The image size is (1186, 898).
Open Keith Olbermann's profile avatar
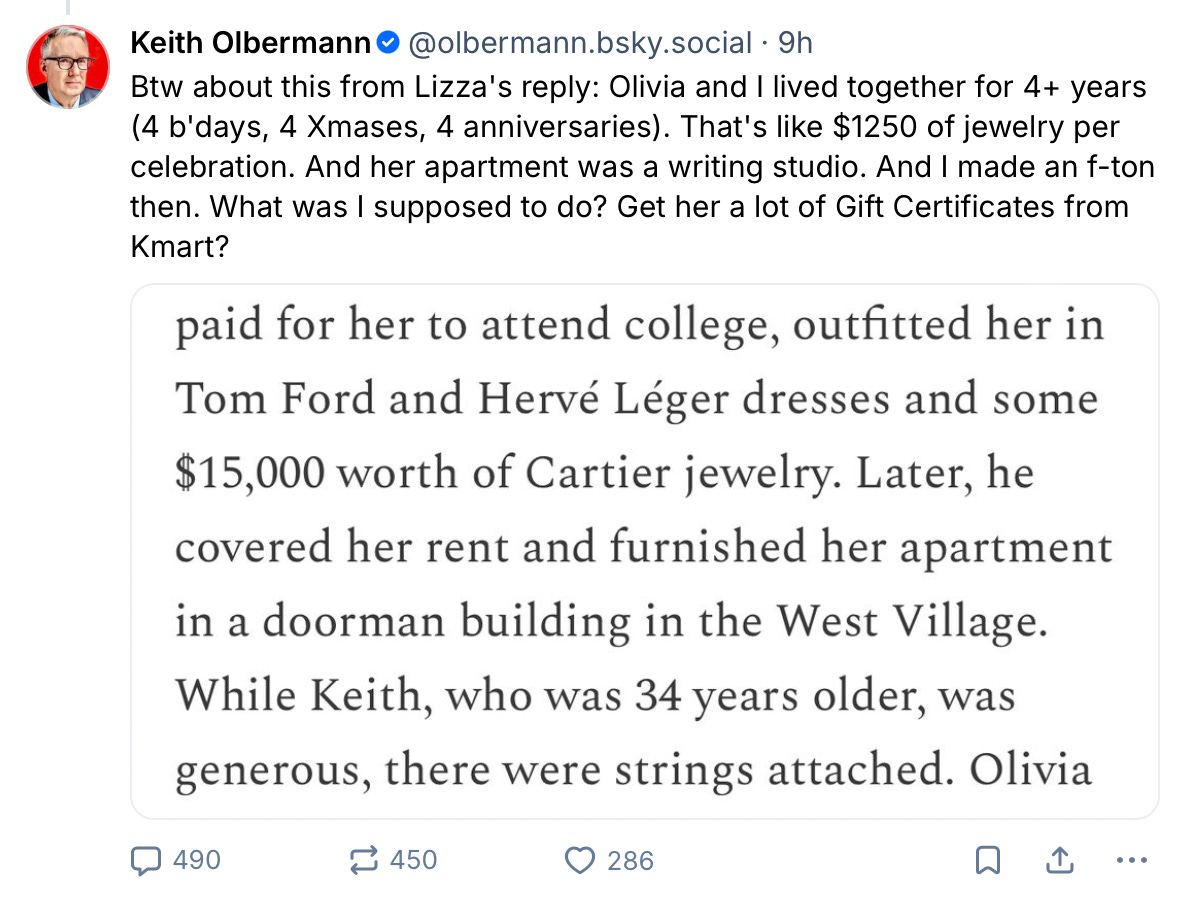pos(66,65)
